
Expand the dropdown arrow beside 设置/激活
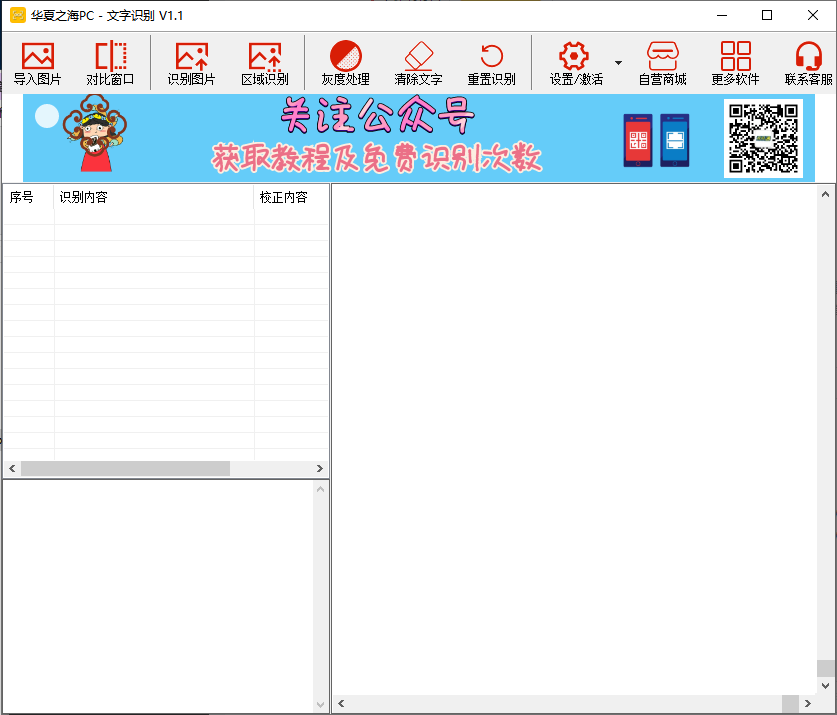(618, 63)
